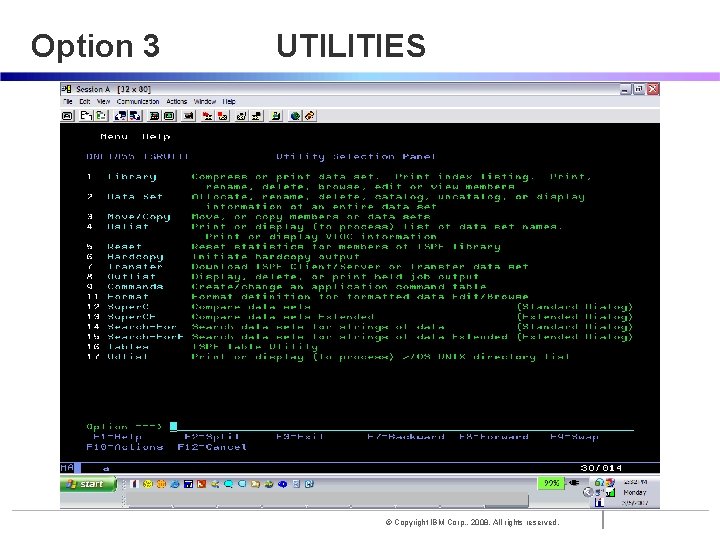The width and height of the screenshot is (720, 540).
Task: Start macro recording toolbar icon
Action: coord(208,116)
